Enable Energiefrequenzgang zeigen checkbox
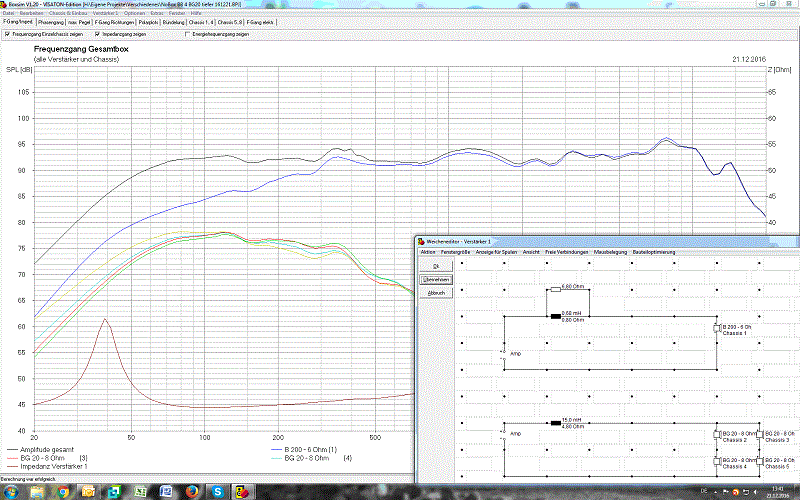Viewport: 800px width, 500px height. [187, 33]
